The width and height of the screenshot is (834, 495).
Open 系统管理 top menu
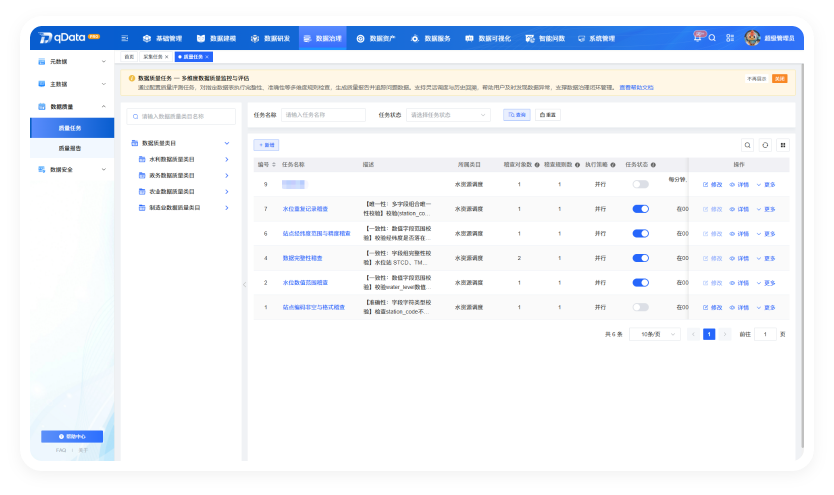(597, 38)
